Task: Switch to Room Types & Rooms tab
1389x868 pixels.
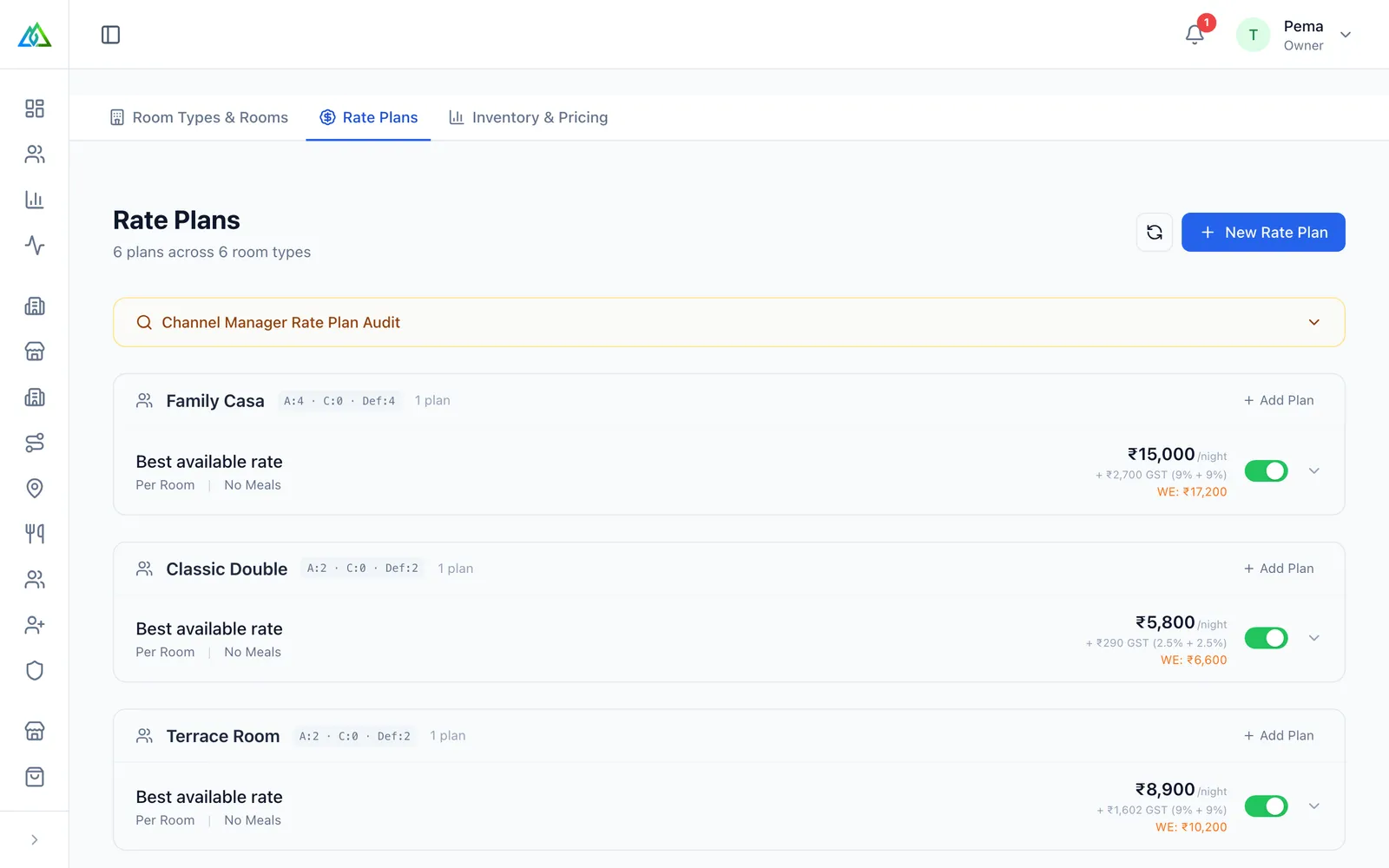Action: coord(199,117)
